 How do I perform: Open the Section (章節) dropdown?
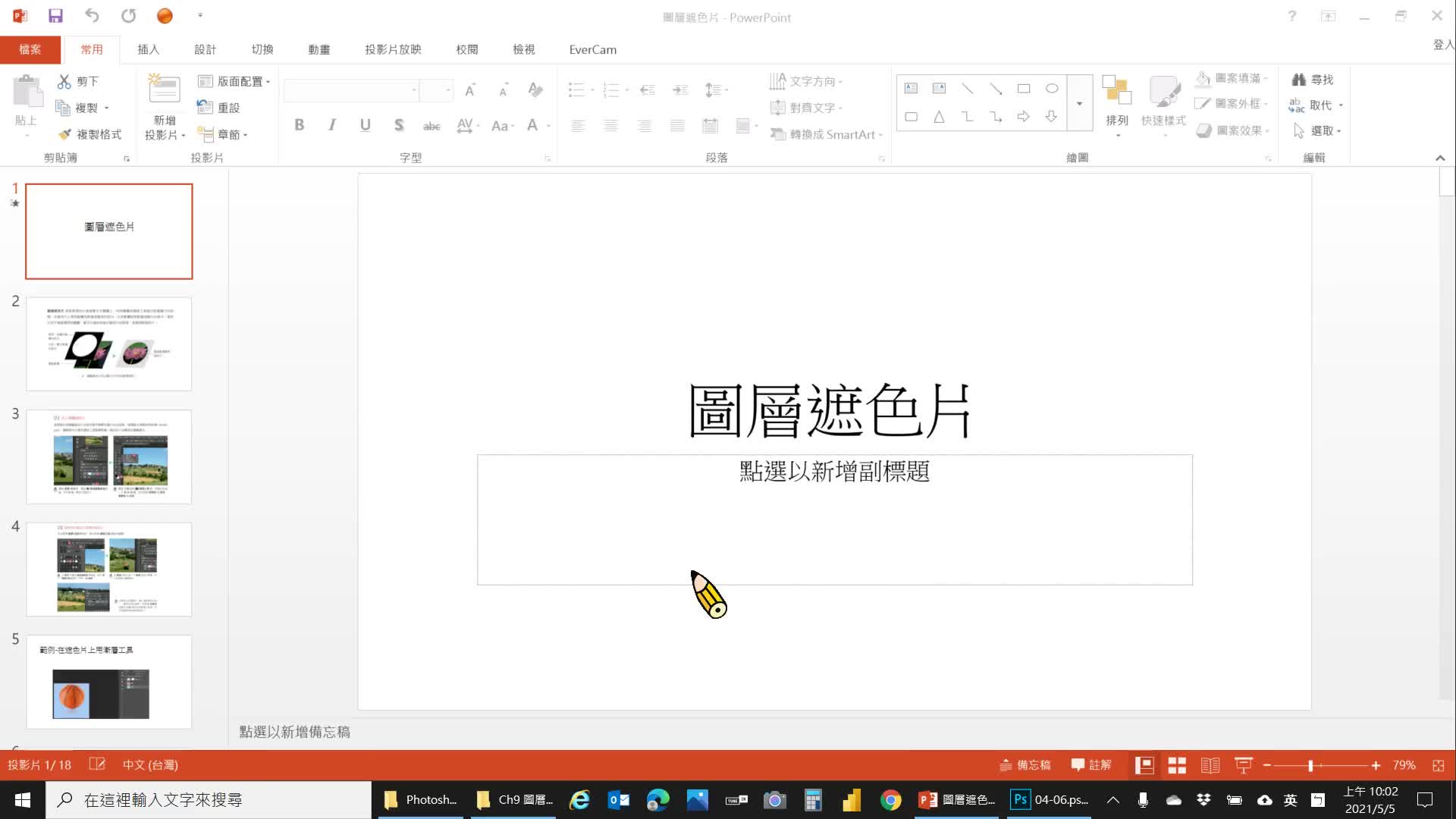[223, 134]
